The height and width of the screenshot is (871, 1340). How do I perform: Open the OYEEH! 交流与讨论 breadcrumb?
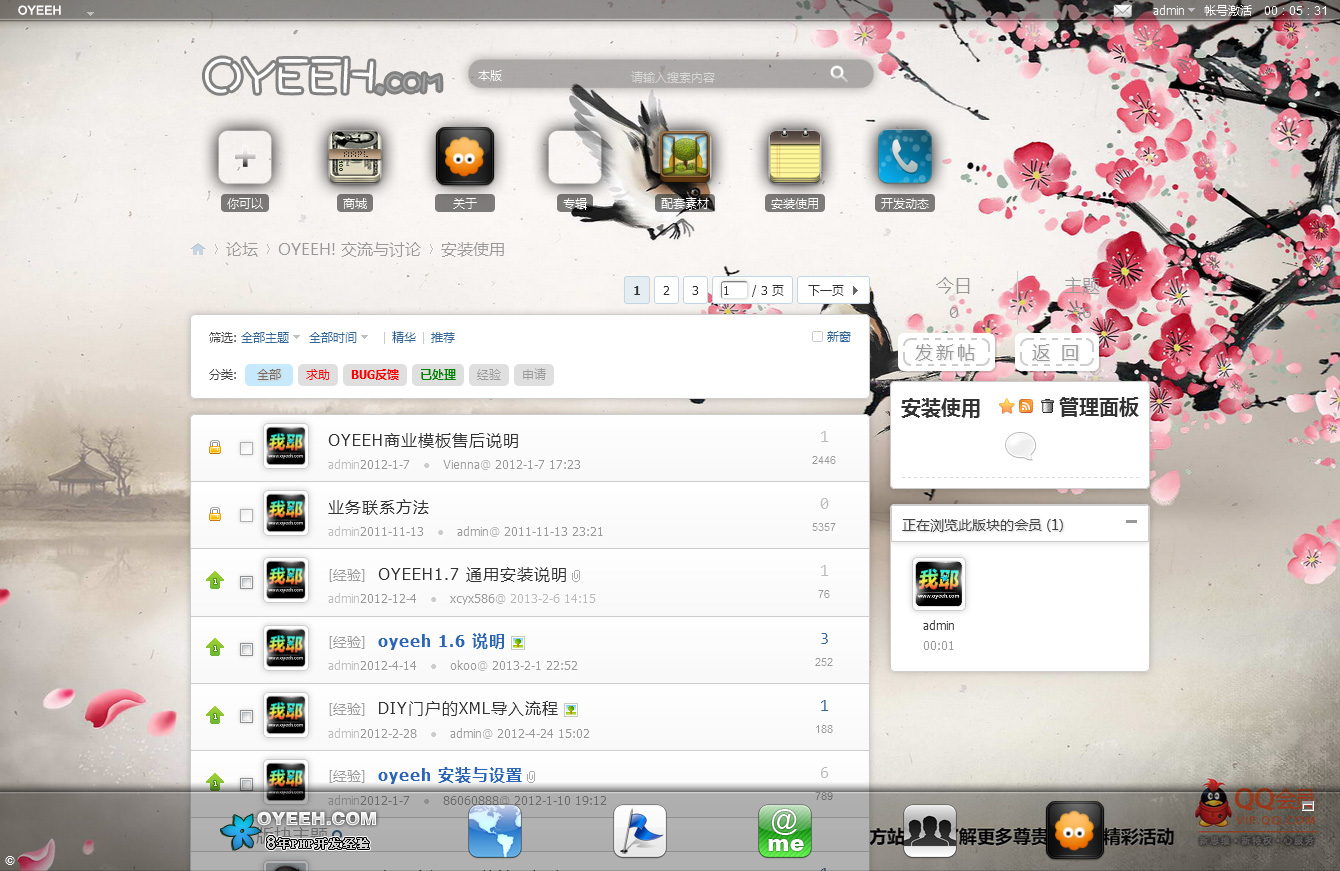point(349,249)
